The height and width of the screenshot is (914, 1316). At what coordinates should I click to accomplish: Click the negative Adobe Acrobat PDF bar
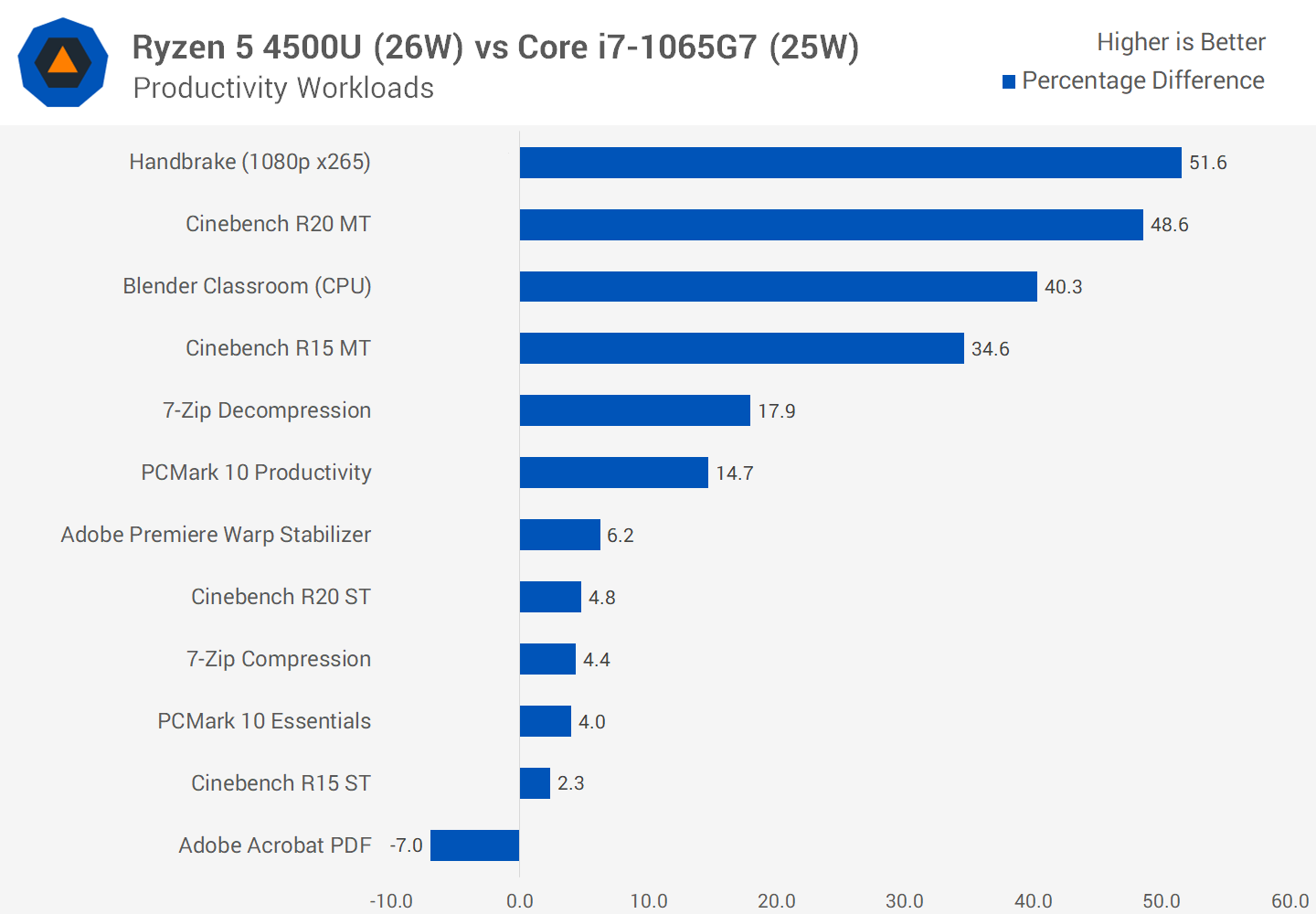coord(474,845)
